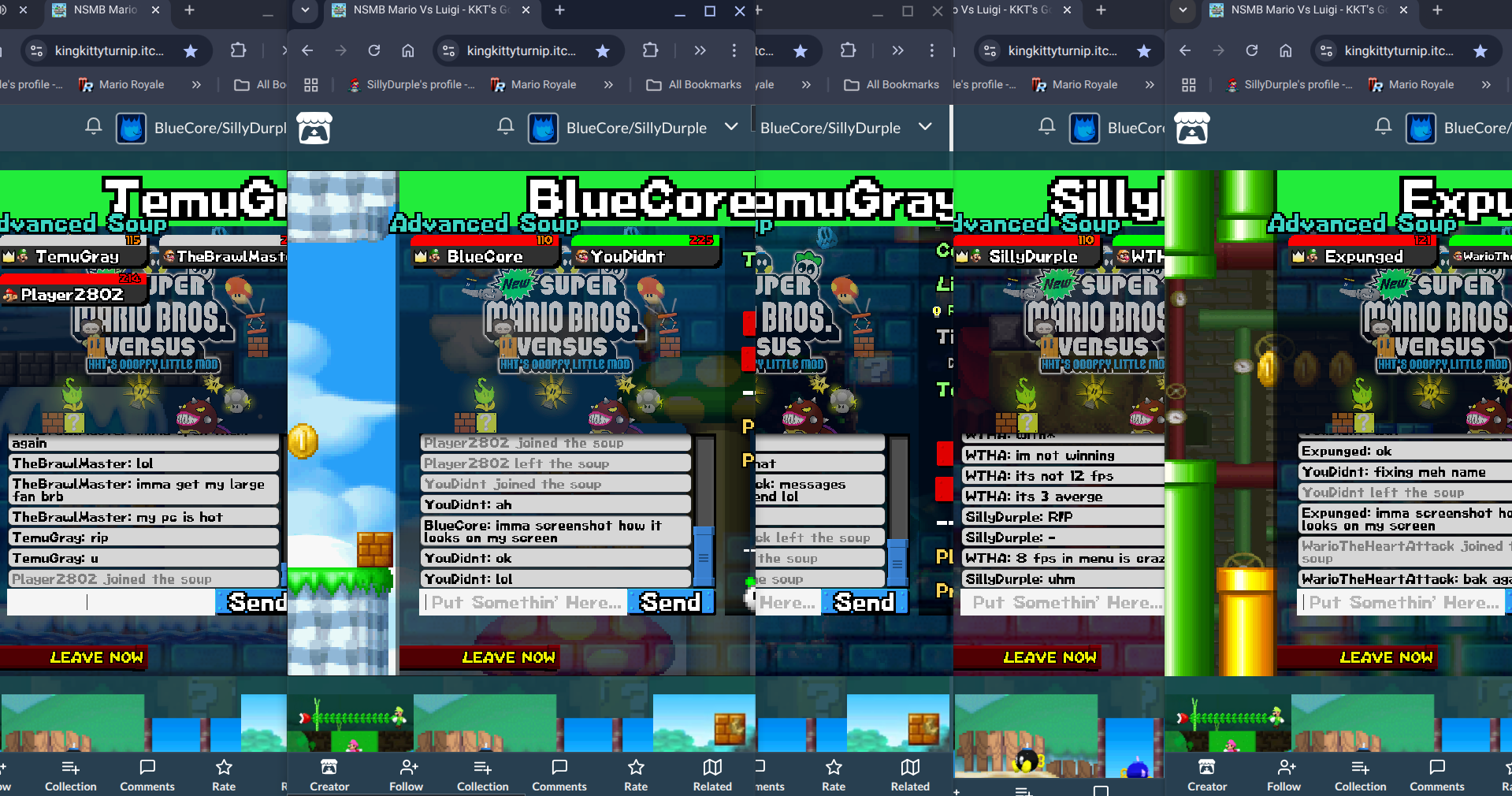The height and width of the screenshot is (796, 1512).
Task: Click the profile avatar in the BlueCore window
Action: point(544,128)
